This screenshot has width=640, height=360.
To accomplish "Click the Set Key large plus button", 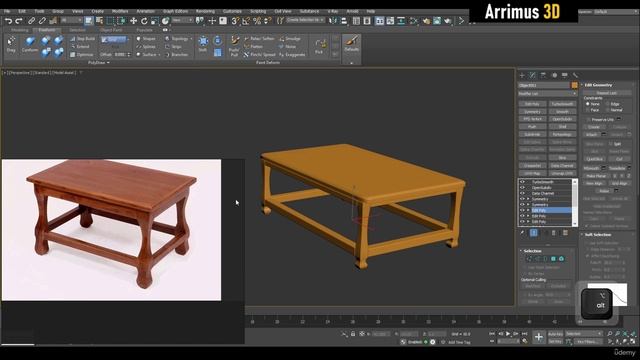I will coord(539,337).
